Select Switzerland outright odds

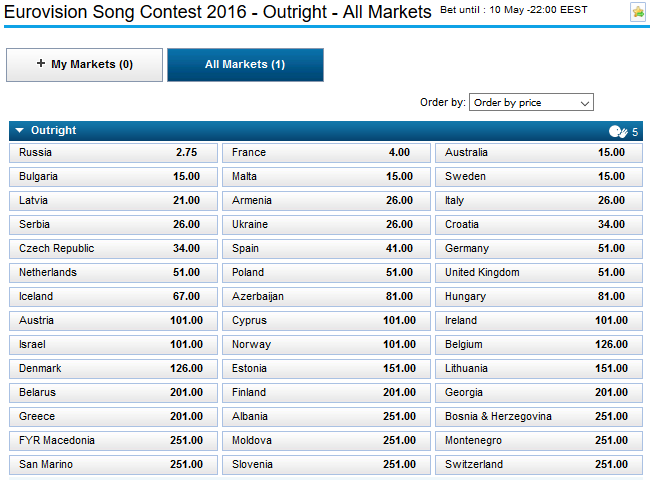coord(537,465)
